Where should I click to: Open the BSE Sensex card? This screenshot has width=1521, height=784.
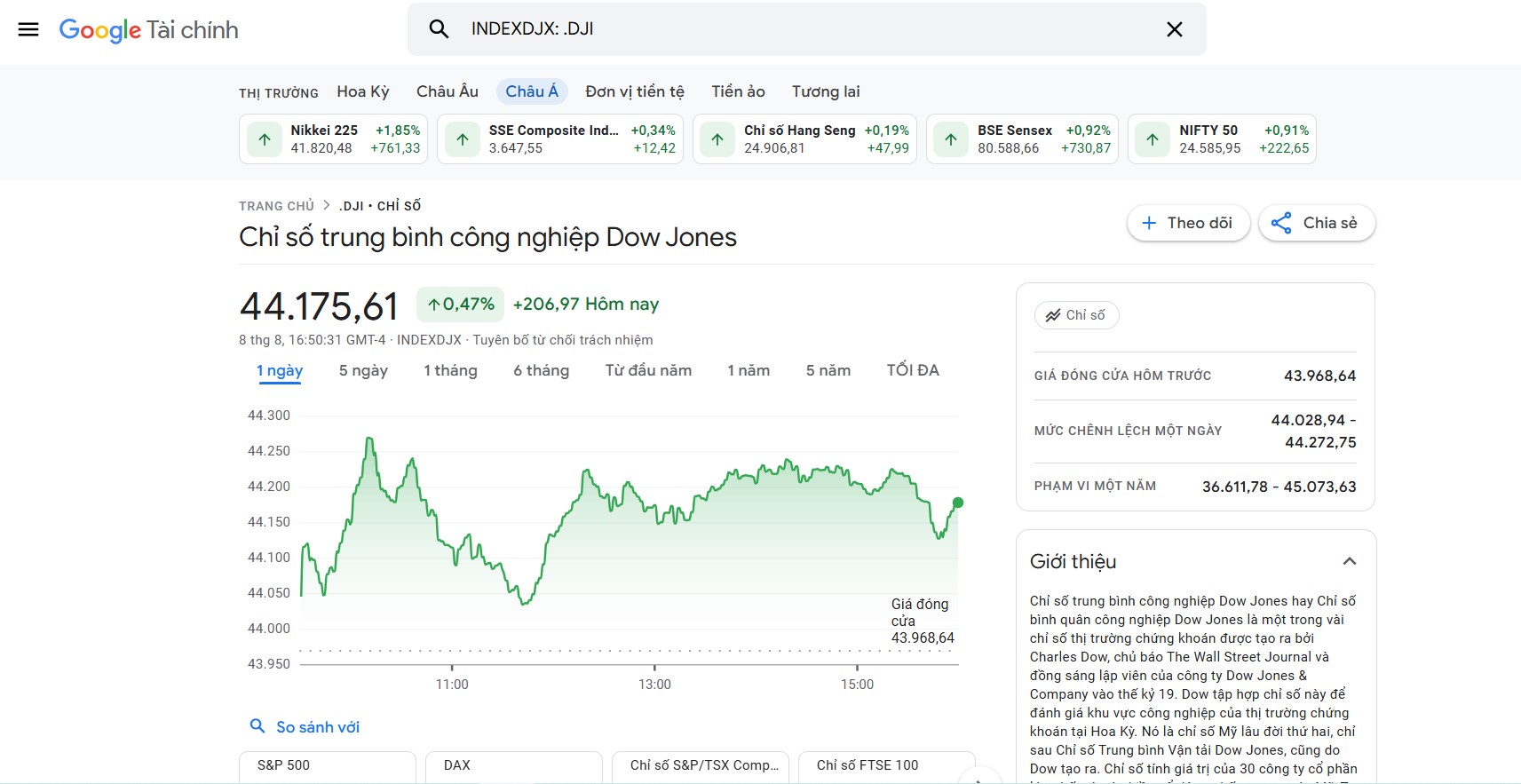1022,139
